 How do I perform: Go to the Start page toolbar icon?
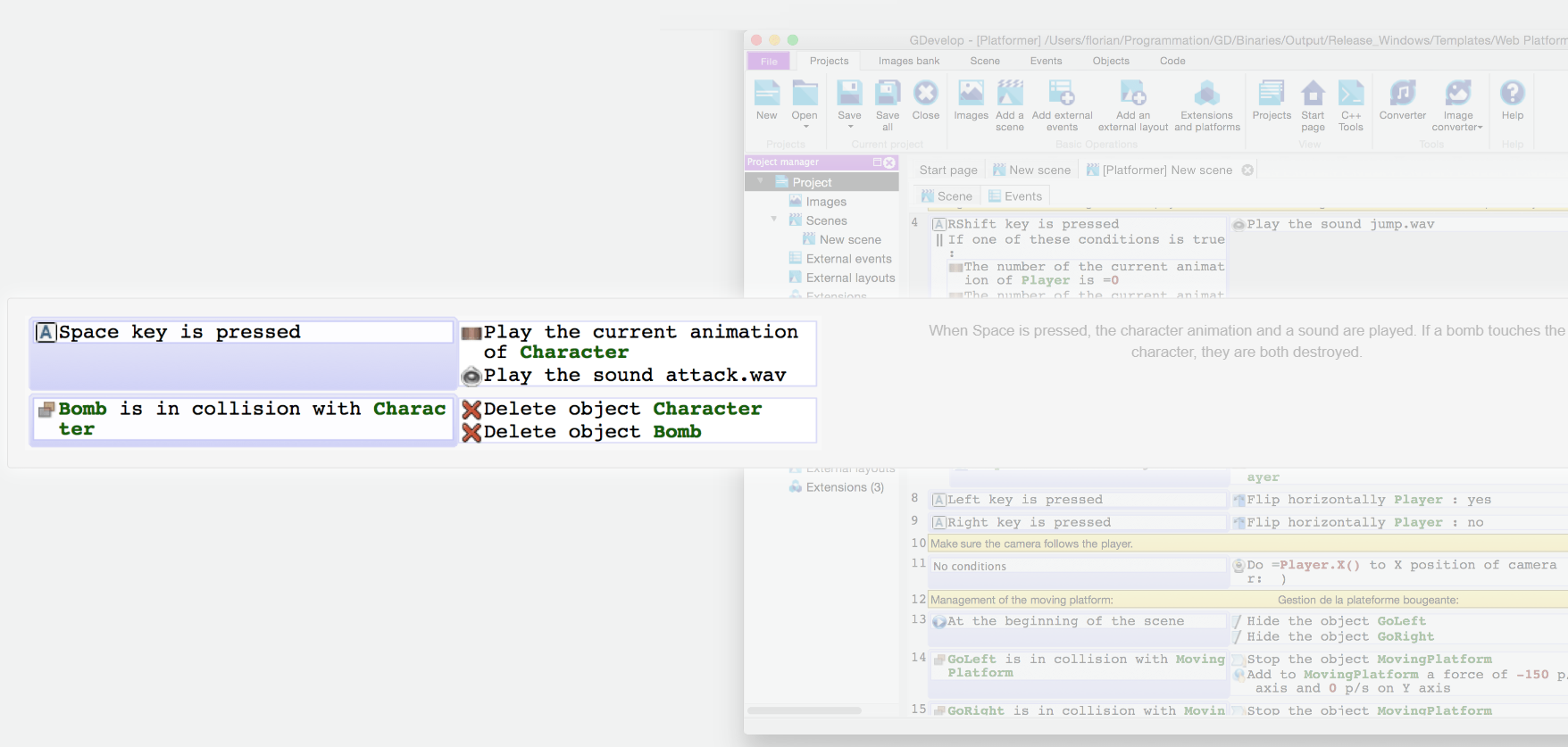point(1313,95)
